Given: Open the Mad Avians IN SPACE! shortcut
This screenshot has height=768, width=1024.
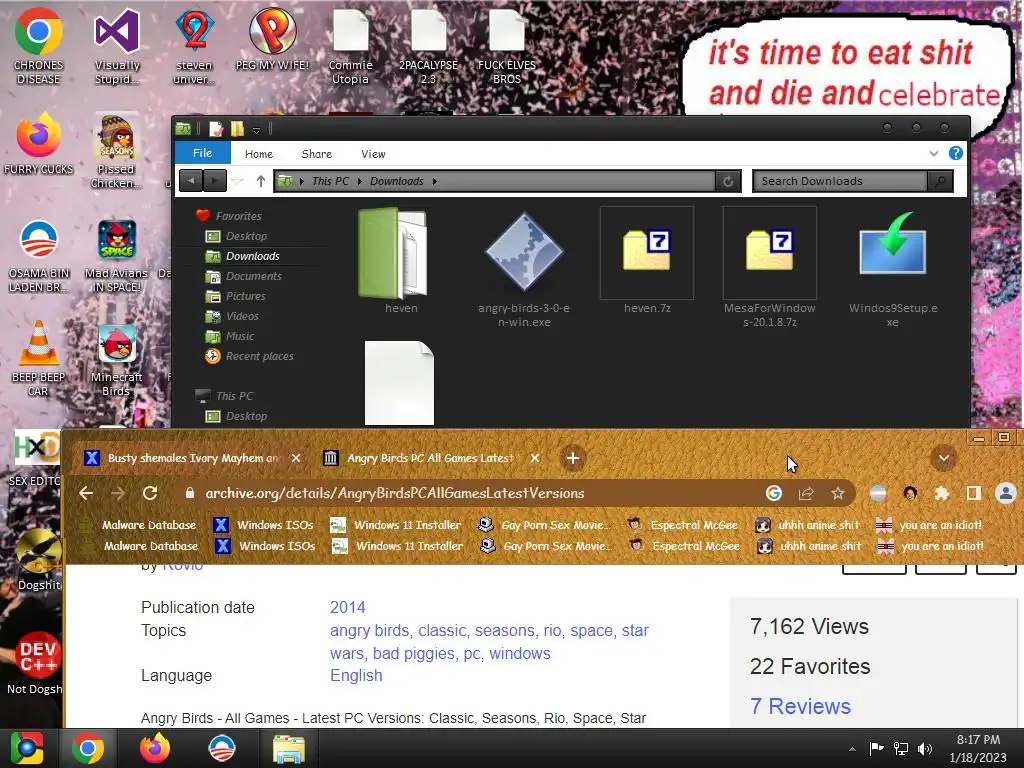Looking at the screenshot, I should [x=117, y=255].
